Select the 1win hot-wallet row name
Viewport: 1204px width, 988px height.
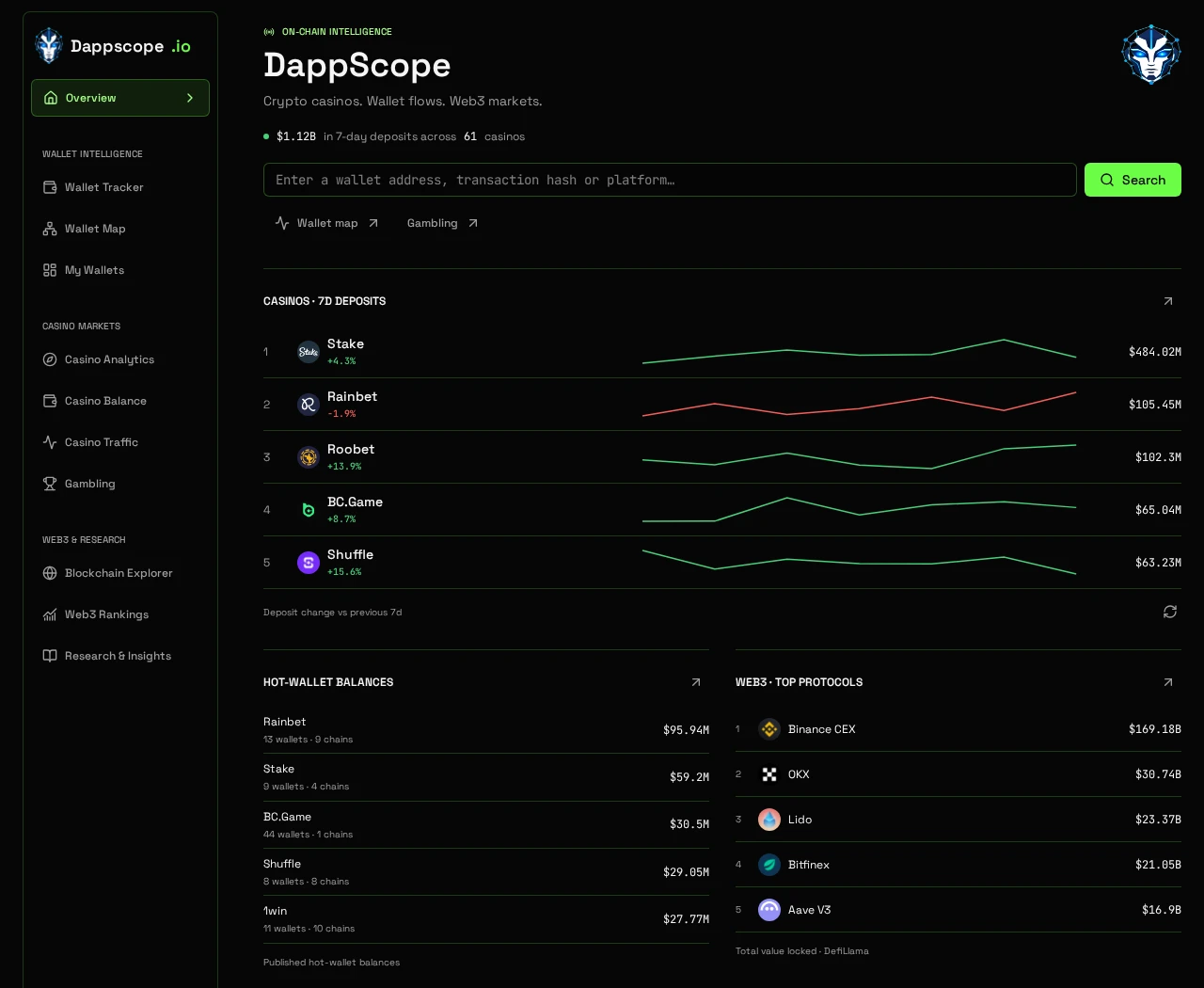coord(276,911)
